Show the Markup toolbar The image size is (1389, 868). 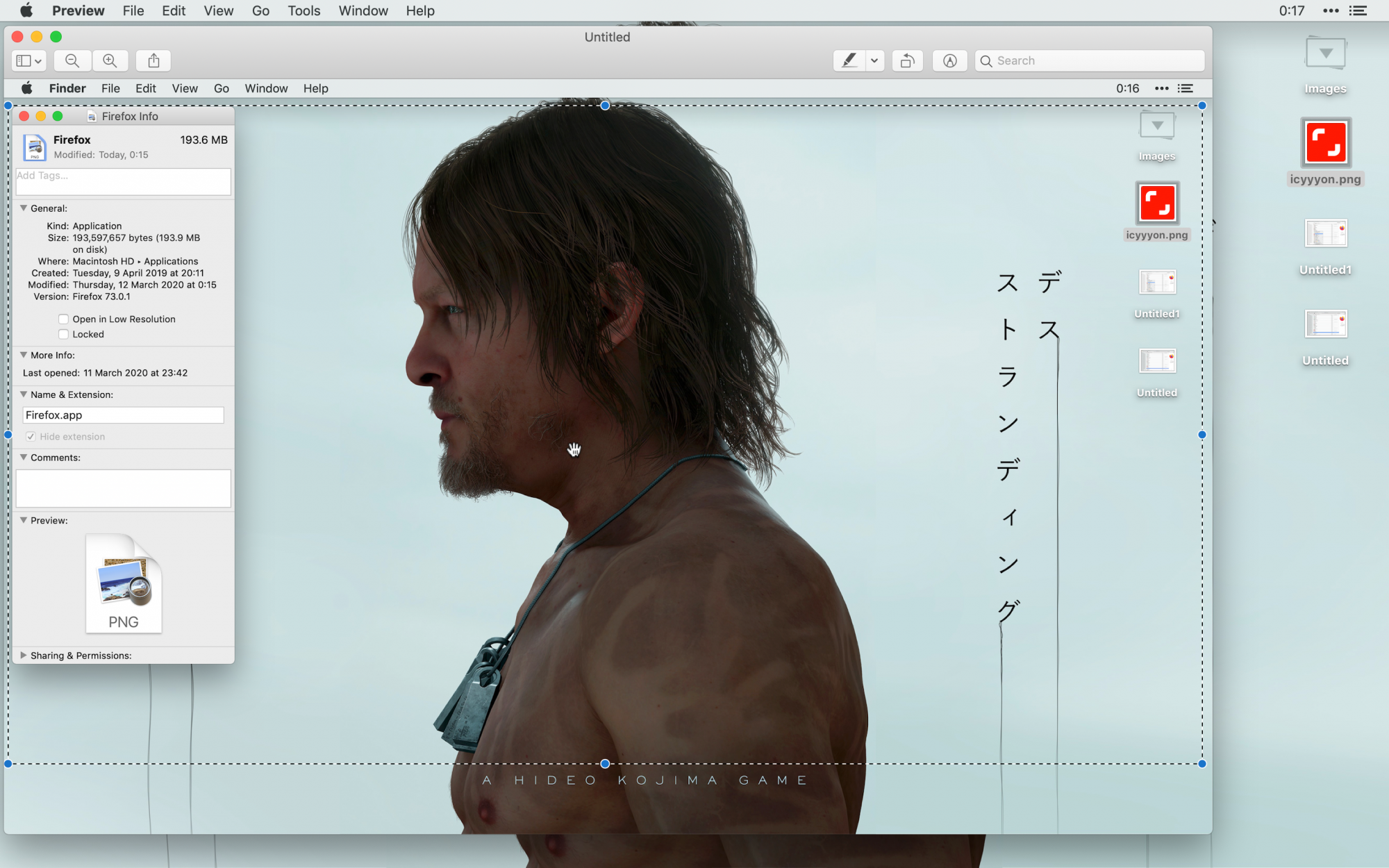(950, 61)
